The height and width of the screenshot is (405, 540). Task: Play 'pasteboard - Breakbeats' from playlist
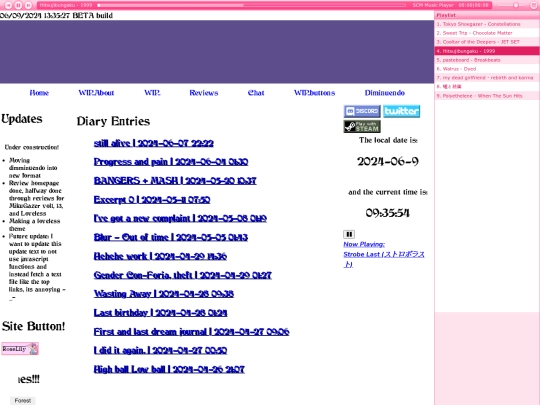pos(487,60)
